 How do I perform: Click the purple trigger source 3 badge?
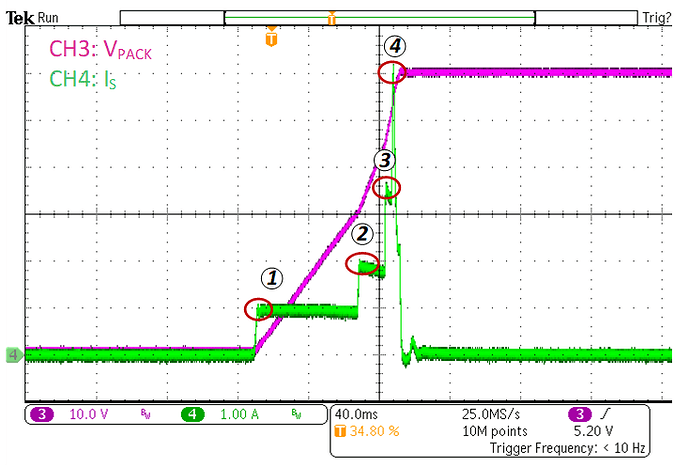(x=580, y=415)
